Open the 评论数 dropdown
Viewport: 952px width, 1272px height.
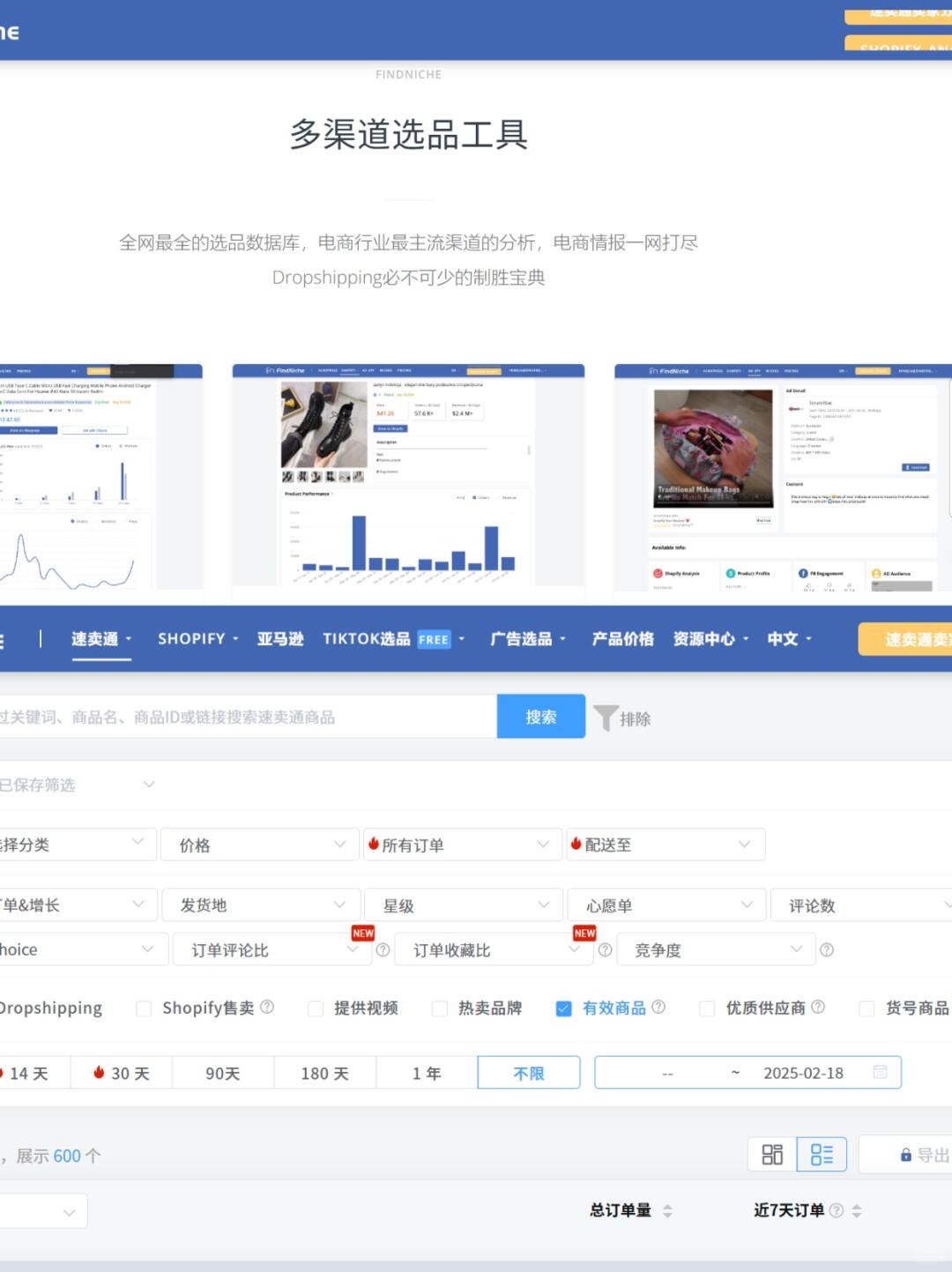tap(861, 905)
